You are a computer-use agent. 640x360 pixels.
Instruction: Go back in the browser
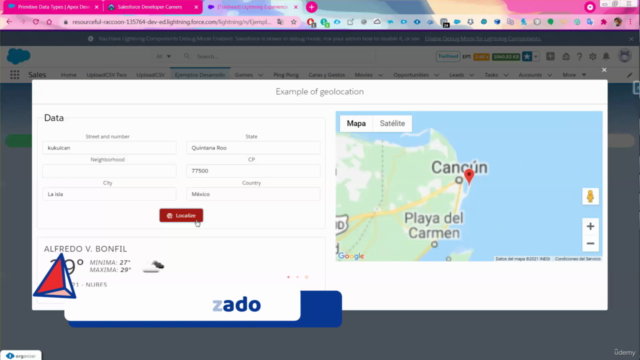9,22
